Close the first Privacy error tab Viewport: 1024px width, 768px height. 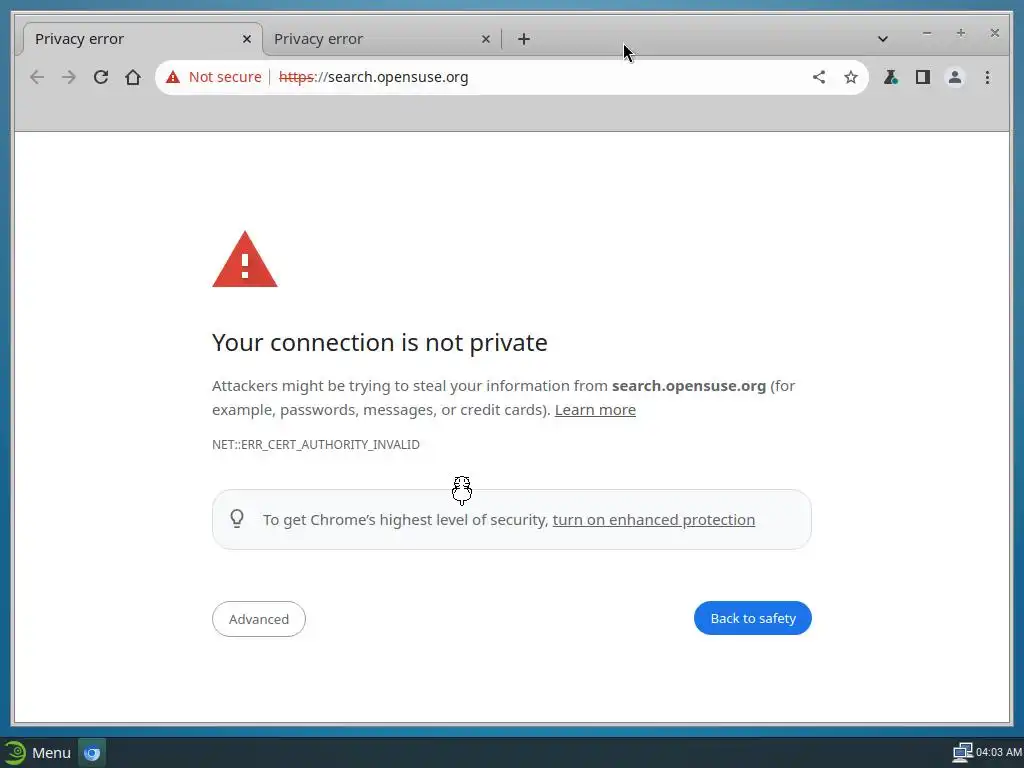click(247, 39)
